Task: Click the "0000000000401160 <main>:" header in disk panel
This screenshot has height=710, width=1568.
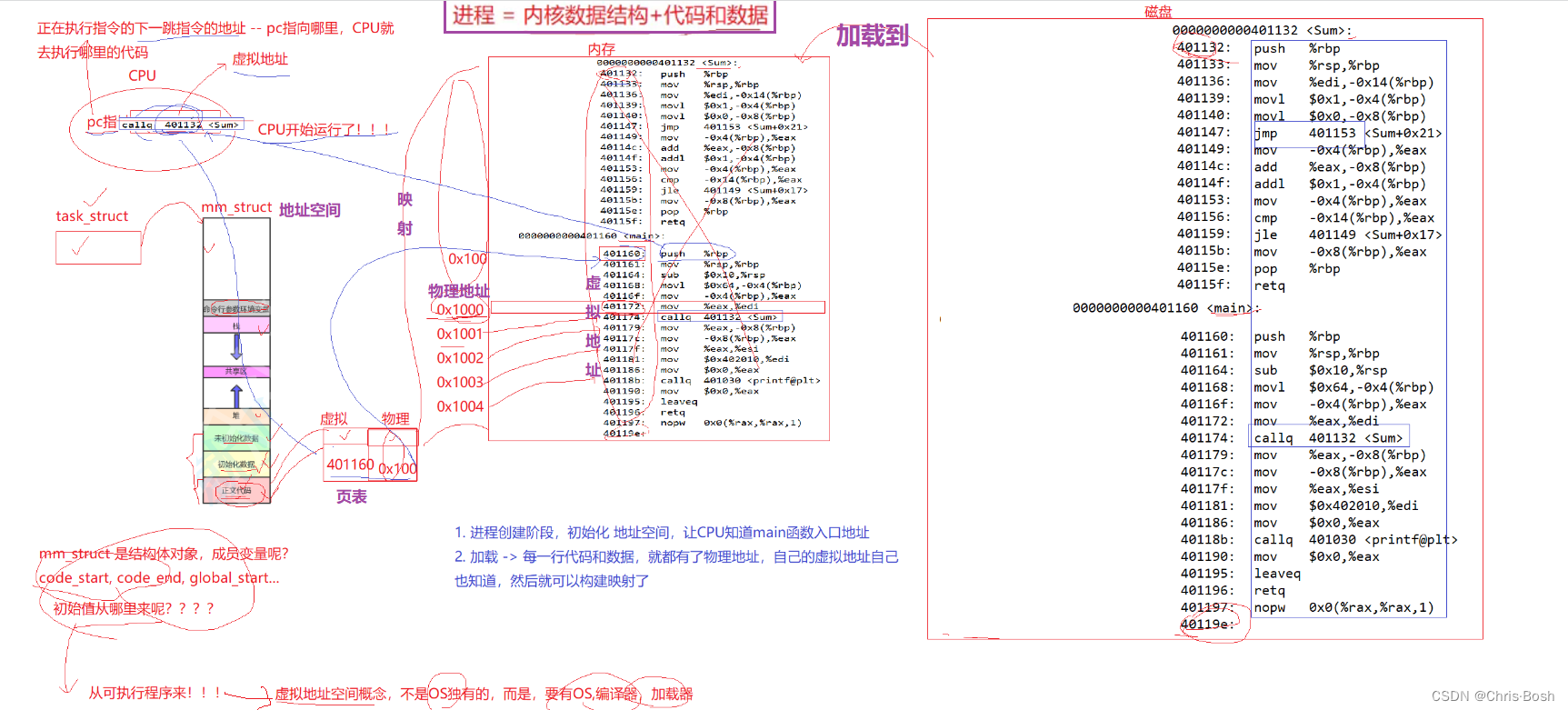Action: (1166, 308)
